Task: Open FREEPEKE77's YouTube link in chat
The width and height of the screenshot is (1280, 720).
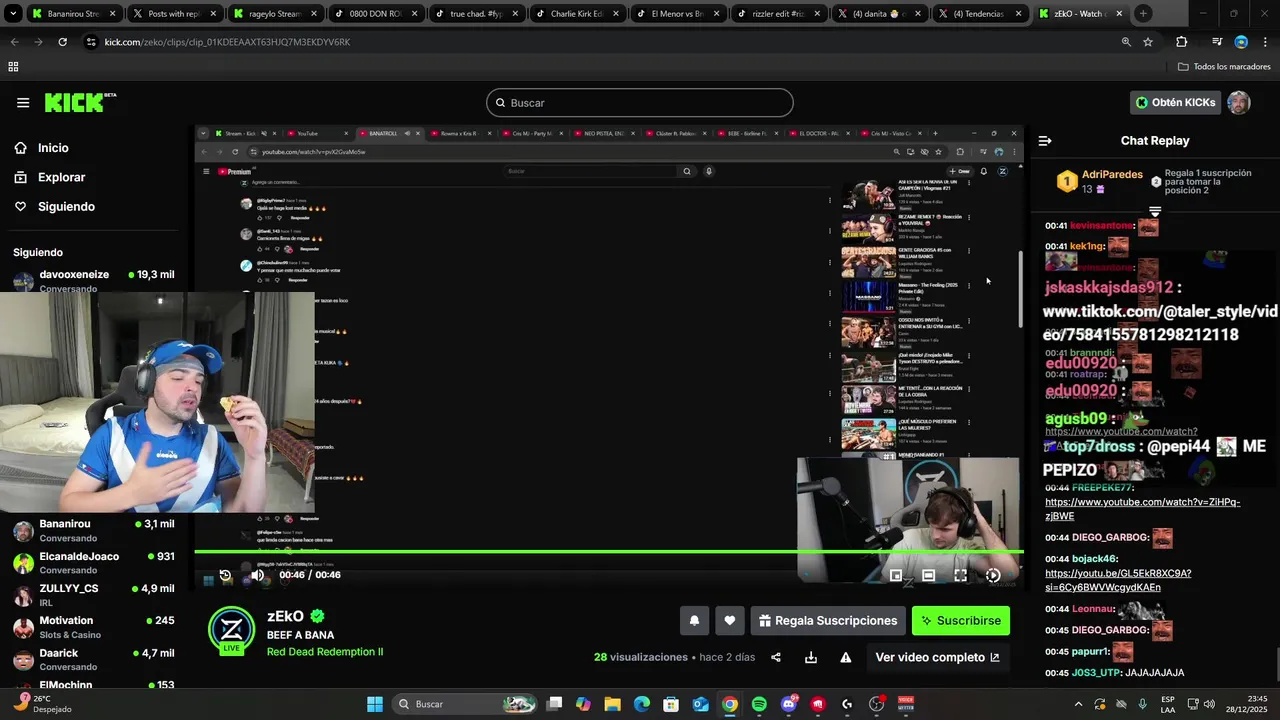Action: (x=1142, y=509)
